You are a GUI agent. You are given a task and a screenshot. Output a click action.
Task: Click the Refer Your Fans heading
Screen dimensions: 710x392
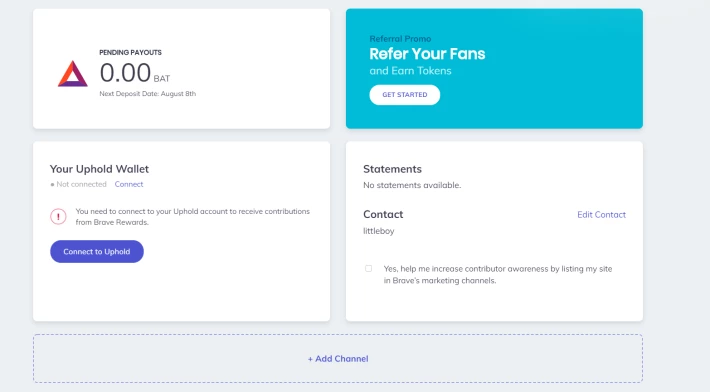click(427, 54)
